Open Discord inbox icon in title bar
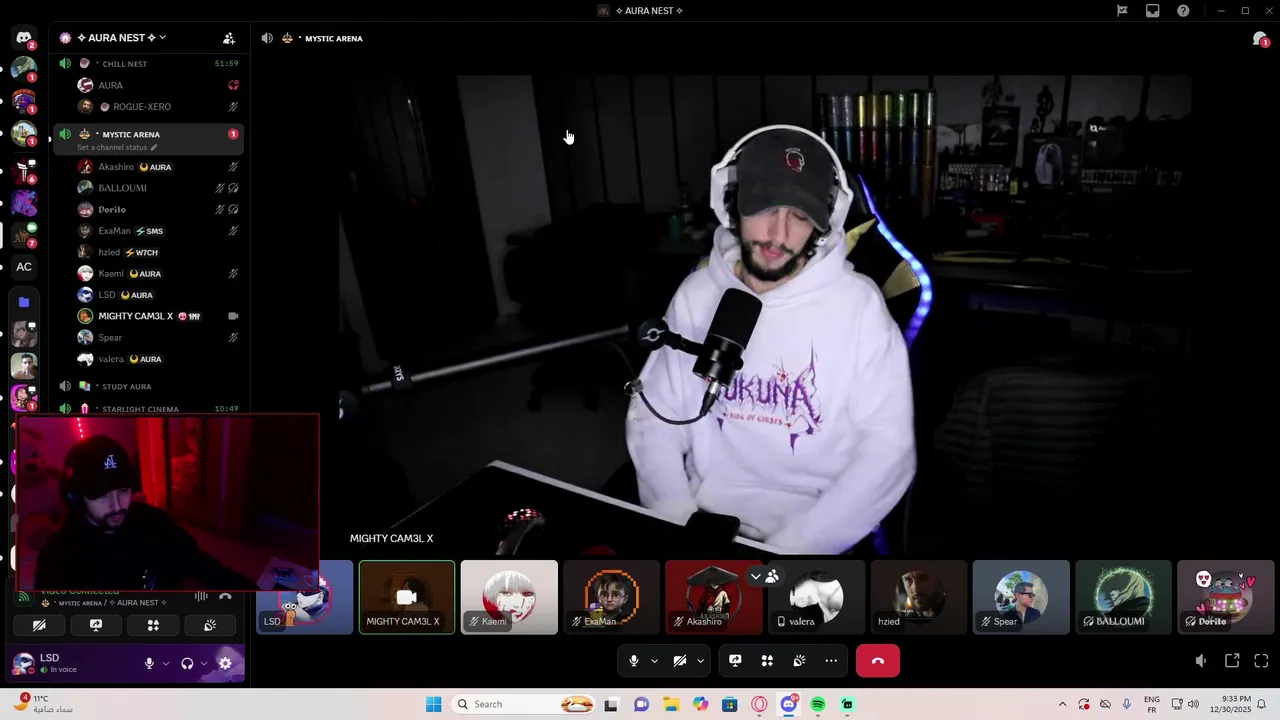This screenshot has width=1280, height=720. click(x=1153, y=11)
